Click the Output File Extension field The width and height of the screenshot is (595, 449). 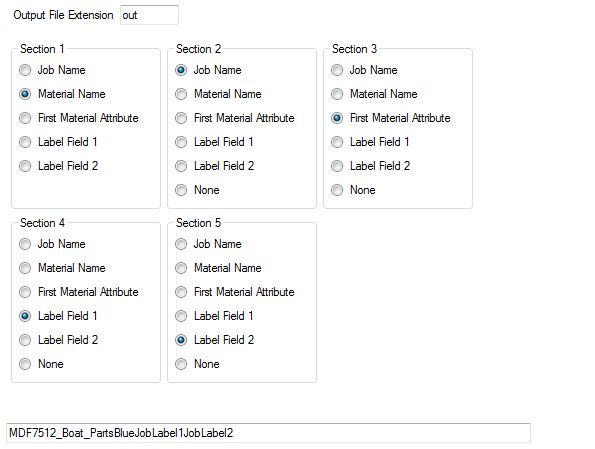point(149,15)
